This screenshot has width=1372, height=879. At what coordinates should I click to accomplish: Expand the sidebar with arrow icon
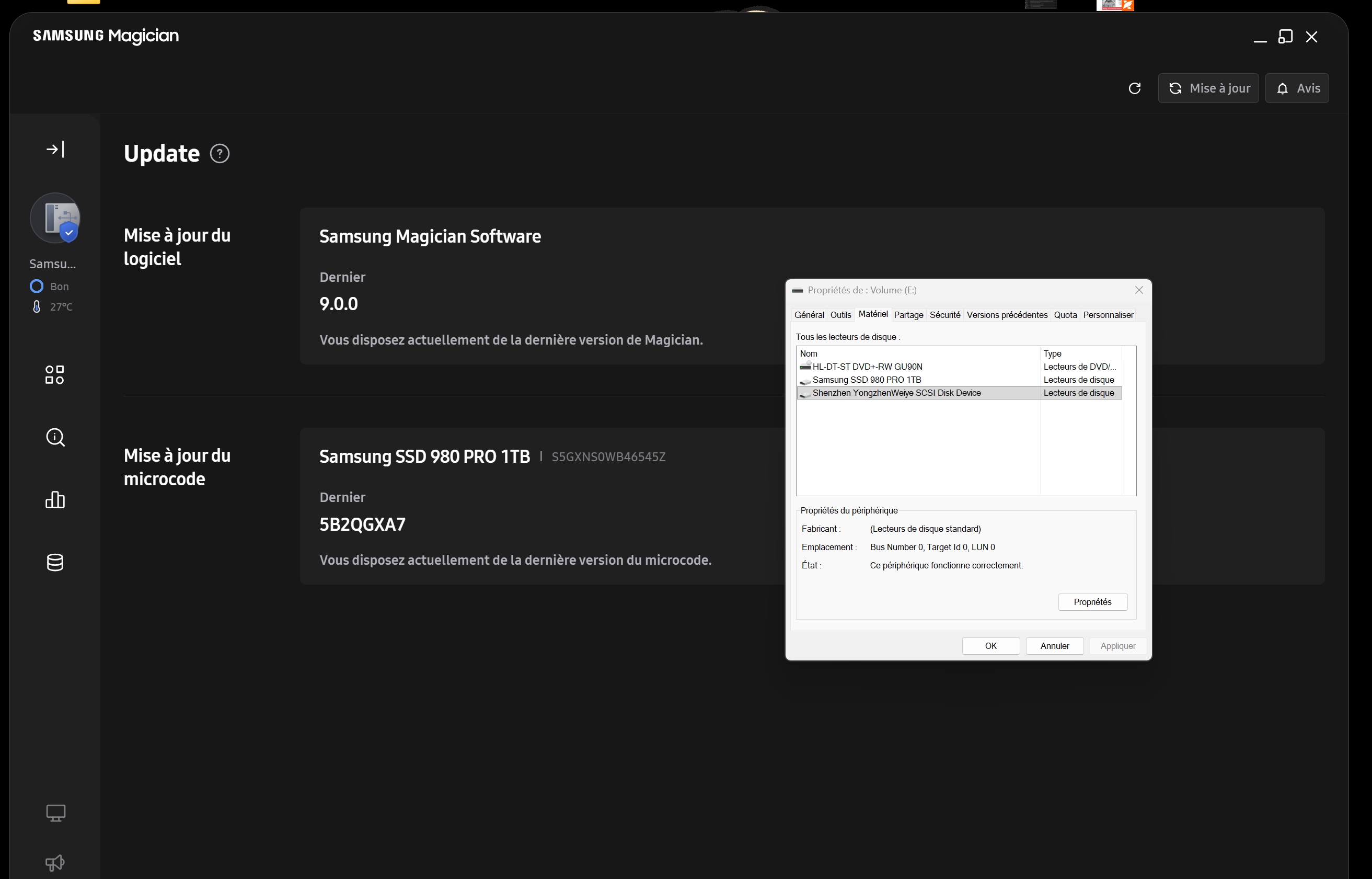(x=55, y=150)
